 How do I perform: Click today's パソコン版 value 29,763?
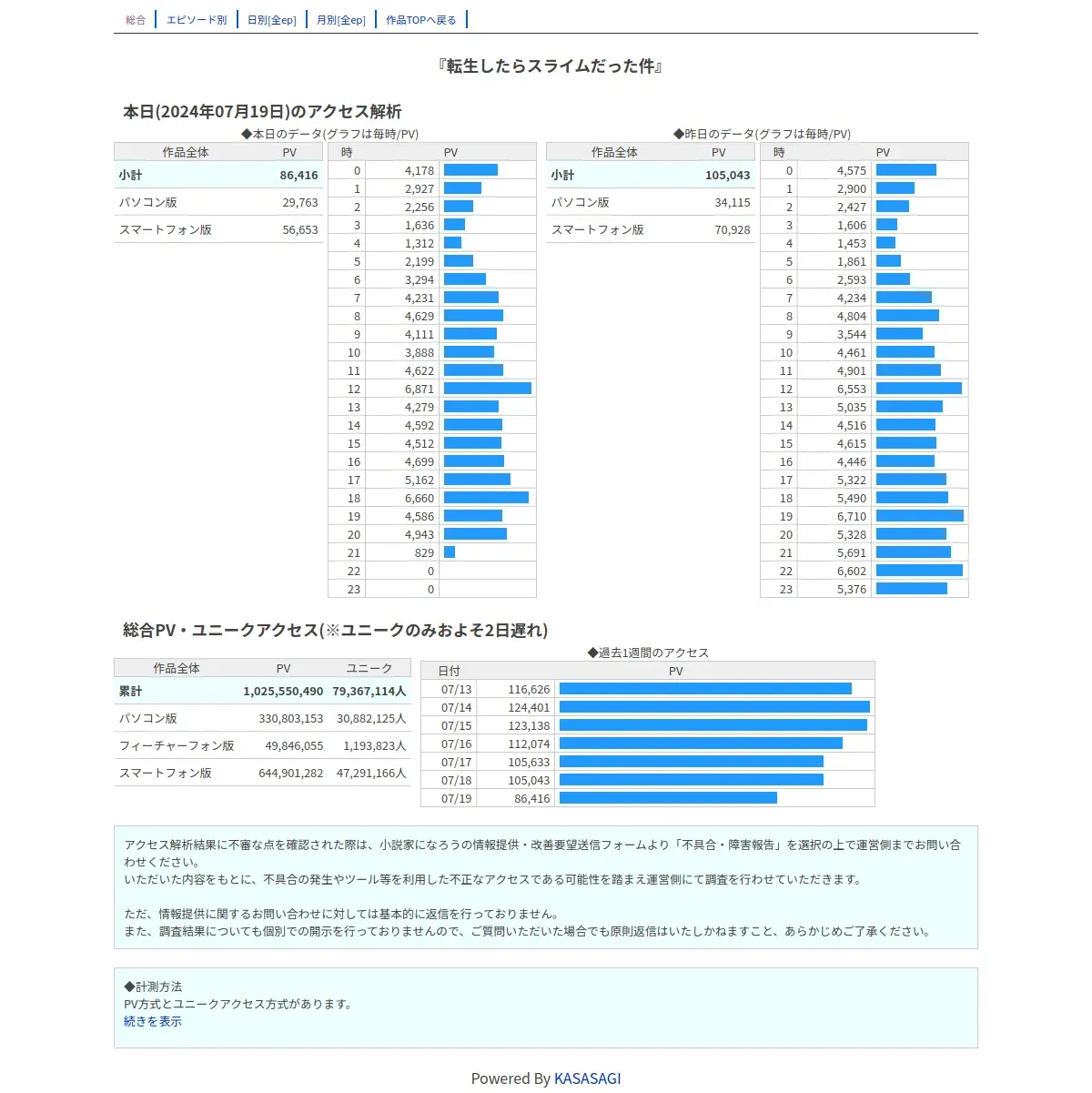tap(300, 203)
